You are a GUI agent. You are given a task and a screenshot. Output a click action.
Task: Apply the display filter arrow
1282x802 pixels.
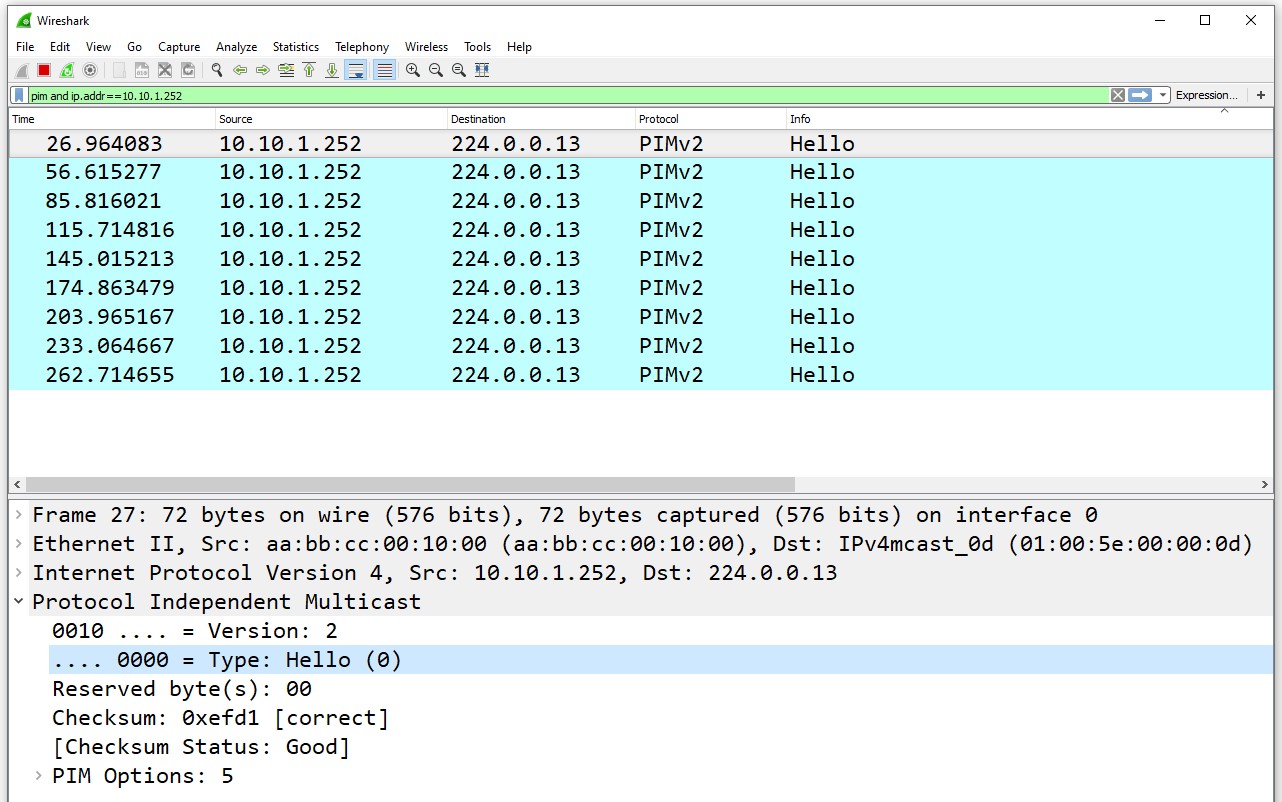(x=1140, y=95)
